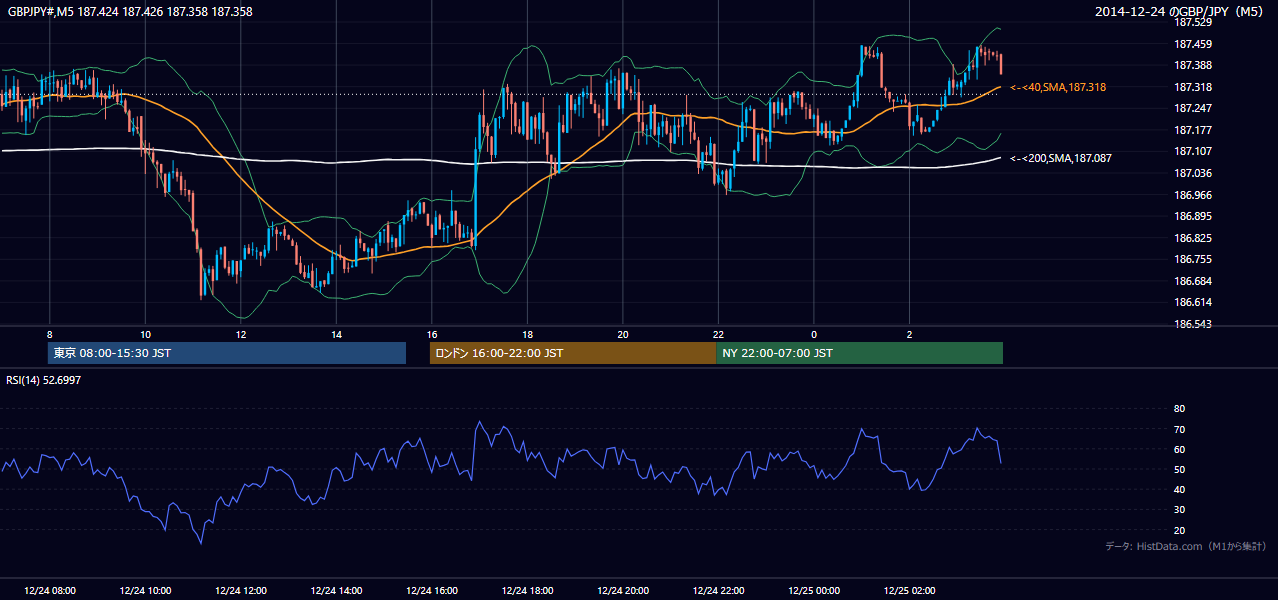Click the 186.755 price axis label

pyautogui.click(x=1192, y=259)
